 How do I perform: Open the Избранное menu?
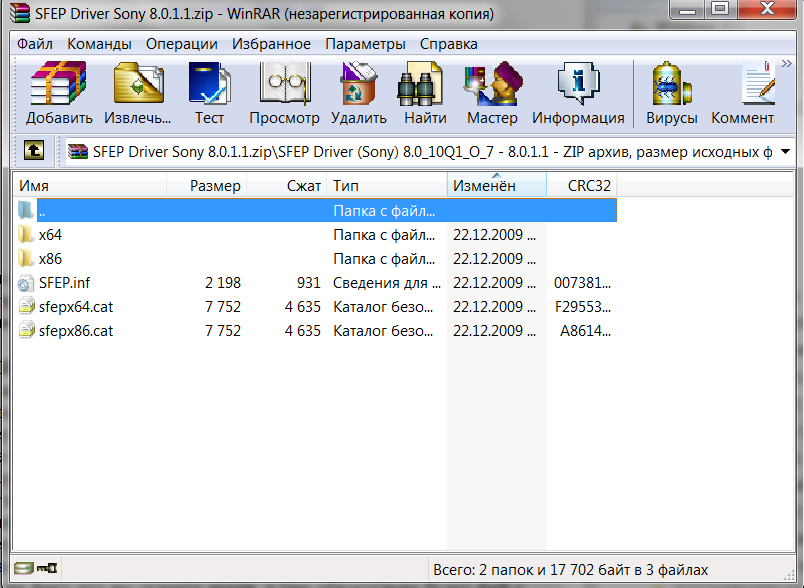click(x=271, y=44)
